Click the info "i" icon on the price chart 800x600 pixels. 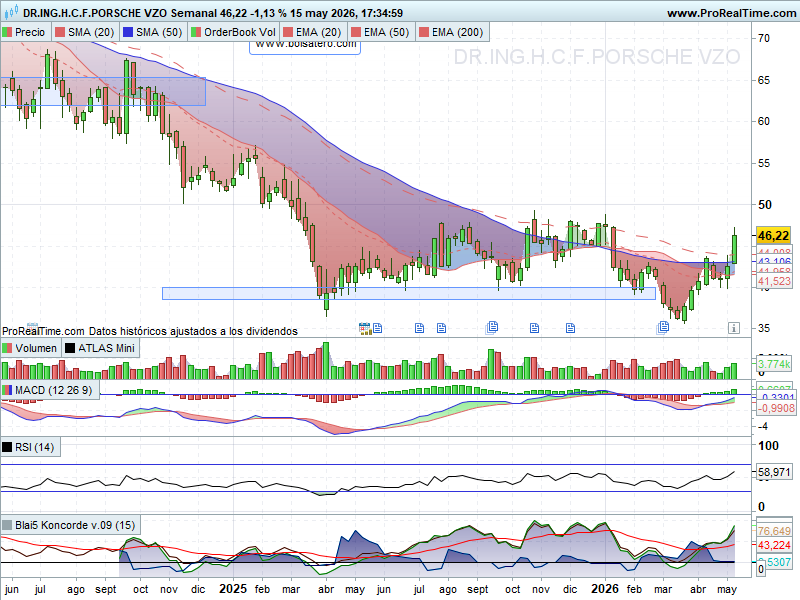pyautogui.click(x=733, y=328)
